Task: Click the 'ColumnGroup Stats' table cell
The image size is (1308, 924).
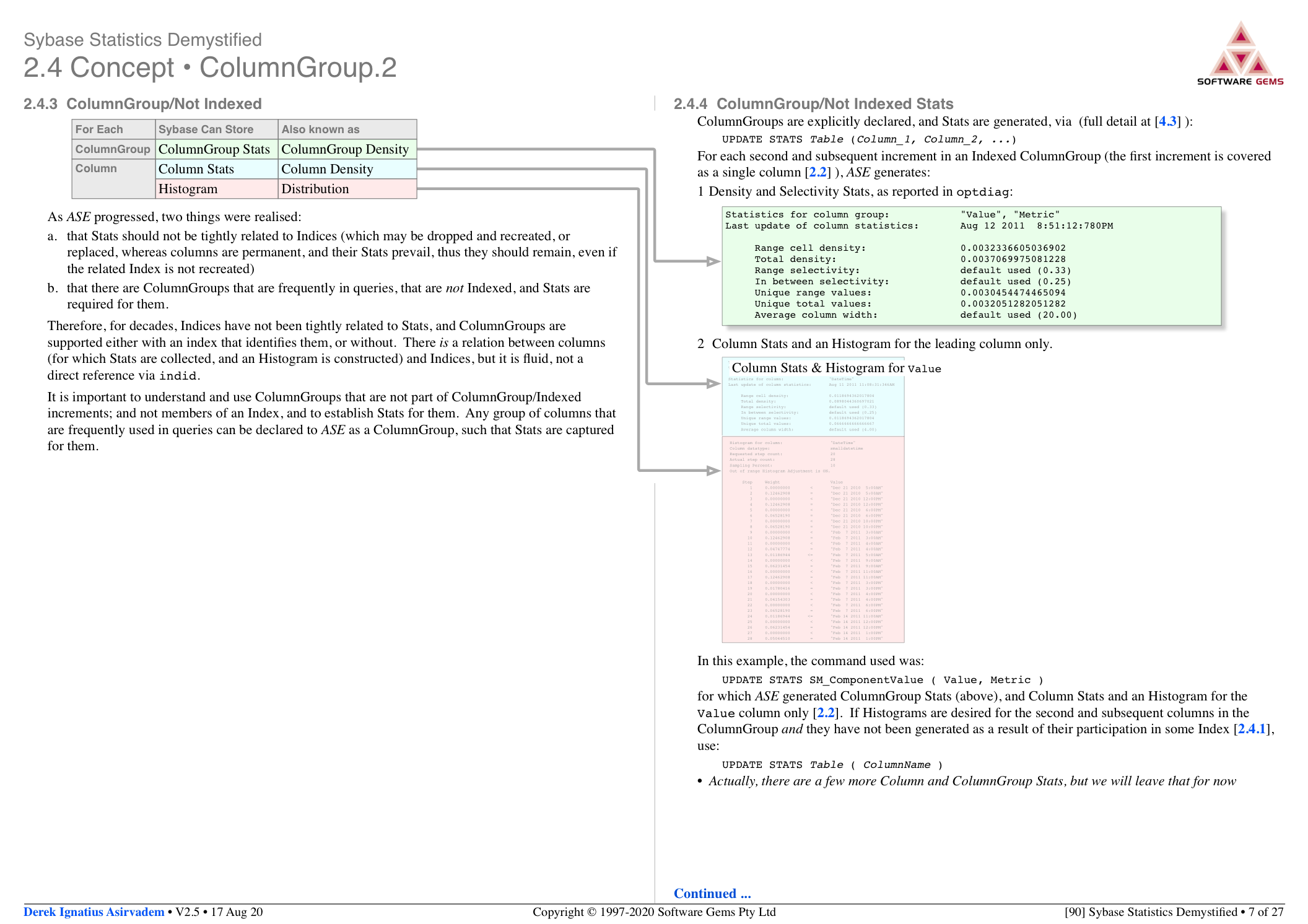Action: pos(216,149)
